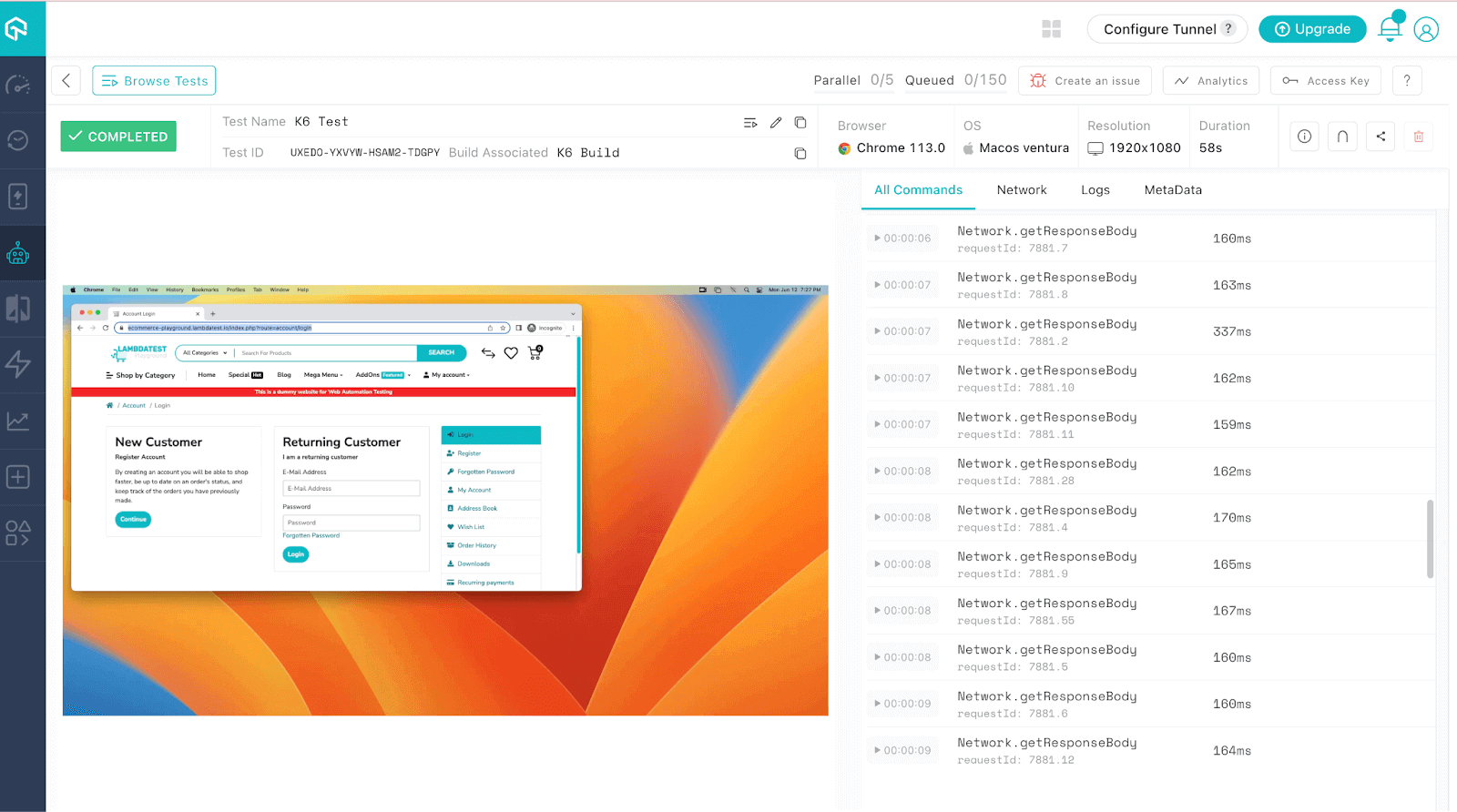Click the LambdaTest logo icon

tap(17, 29)
